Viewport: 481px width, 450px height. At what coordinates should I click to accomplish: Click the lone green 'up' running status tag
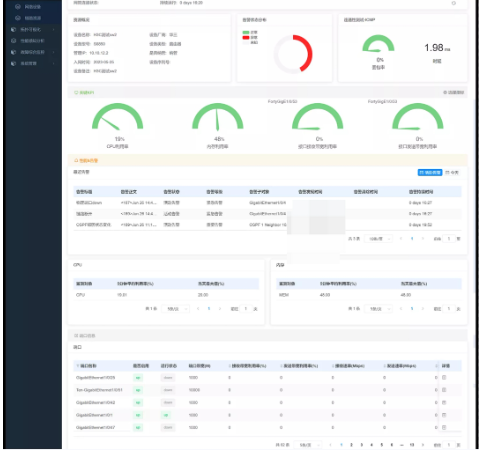click(166, 415)
